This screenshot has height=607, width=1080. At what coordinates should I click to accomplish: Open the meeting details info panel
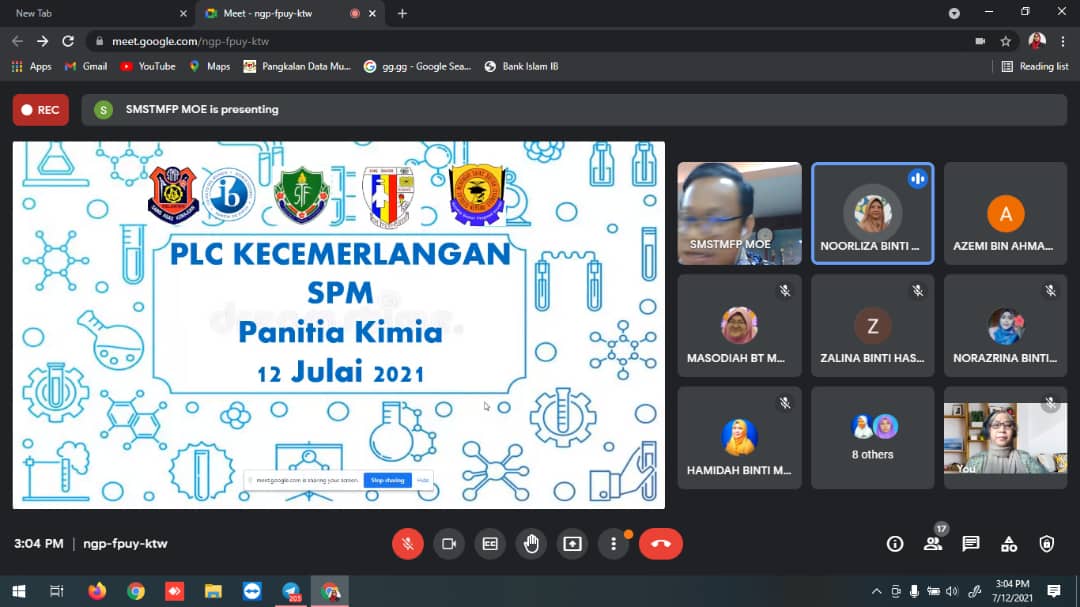pyautogui.click(x=895, y=544)
